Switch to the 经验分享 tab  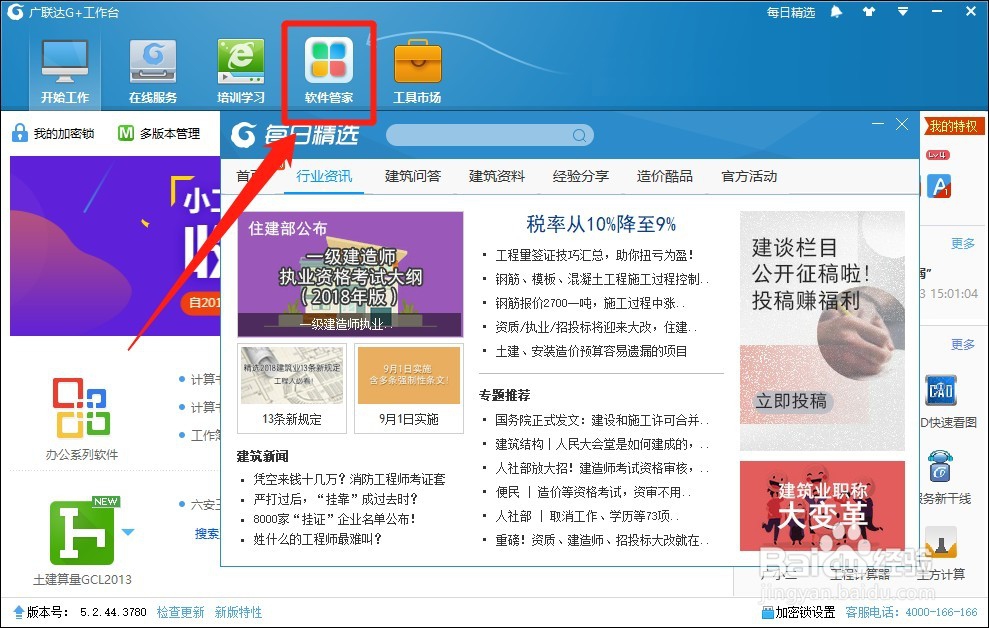tap(581, 176)
